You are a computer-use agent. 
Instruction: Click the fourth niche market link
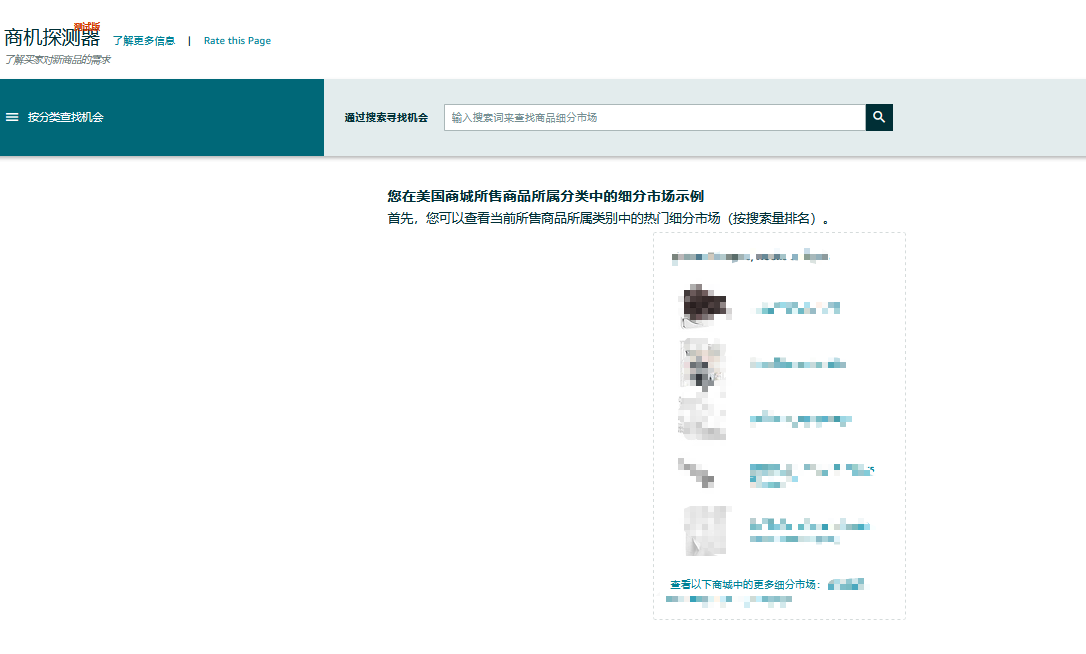[812, 475]
